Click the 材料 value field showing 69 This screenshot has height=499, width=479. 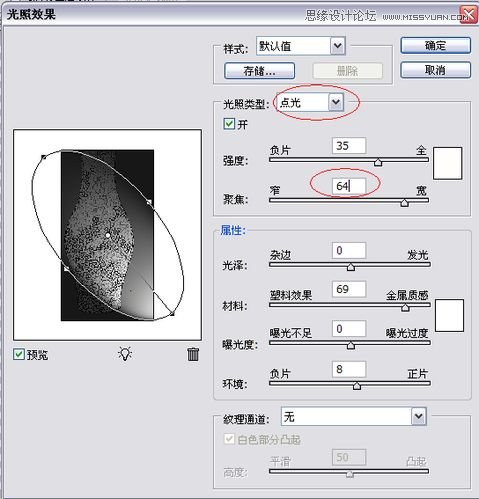pos(349,289)
